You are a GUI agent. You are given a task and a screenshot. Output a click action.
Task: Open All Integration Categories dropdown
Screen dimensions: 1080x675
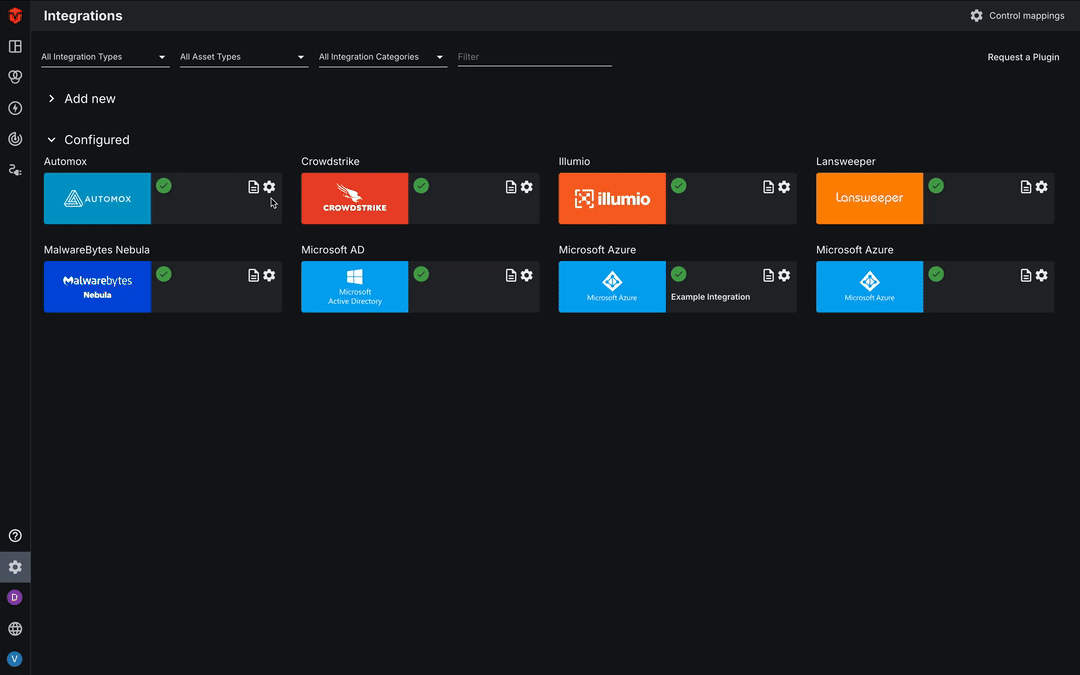383,57
